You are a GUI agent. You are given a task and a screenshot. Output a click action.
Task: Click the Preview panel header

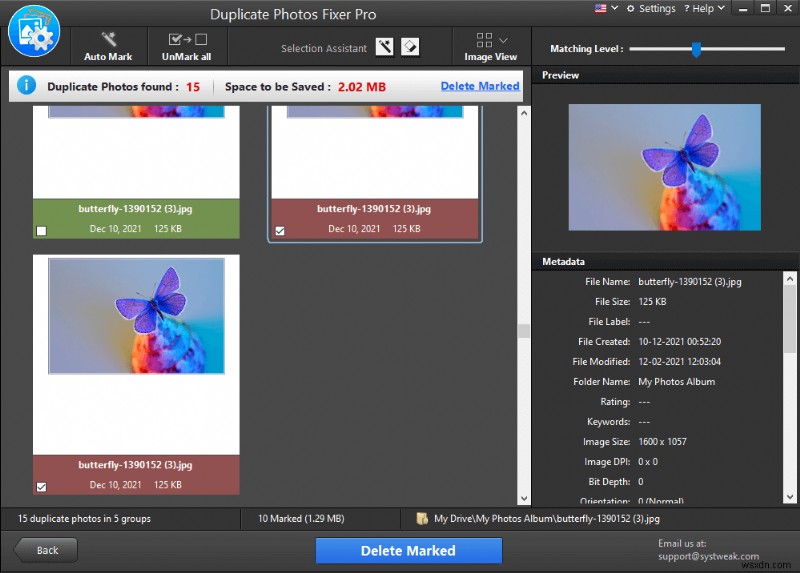(665, 75)
